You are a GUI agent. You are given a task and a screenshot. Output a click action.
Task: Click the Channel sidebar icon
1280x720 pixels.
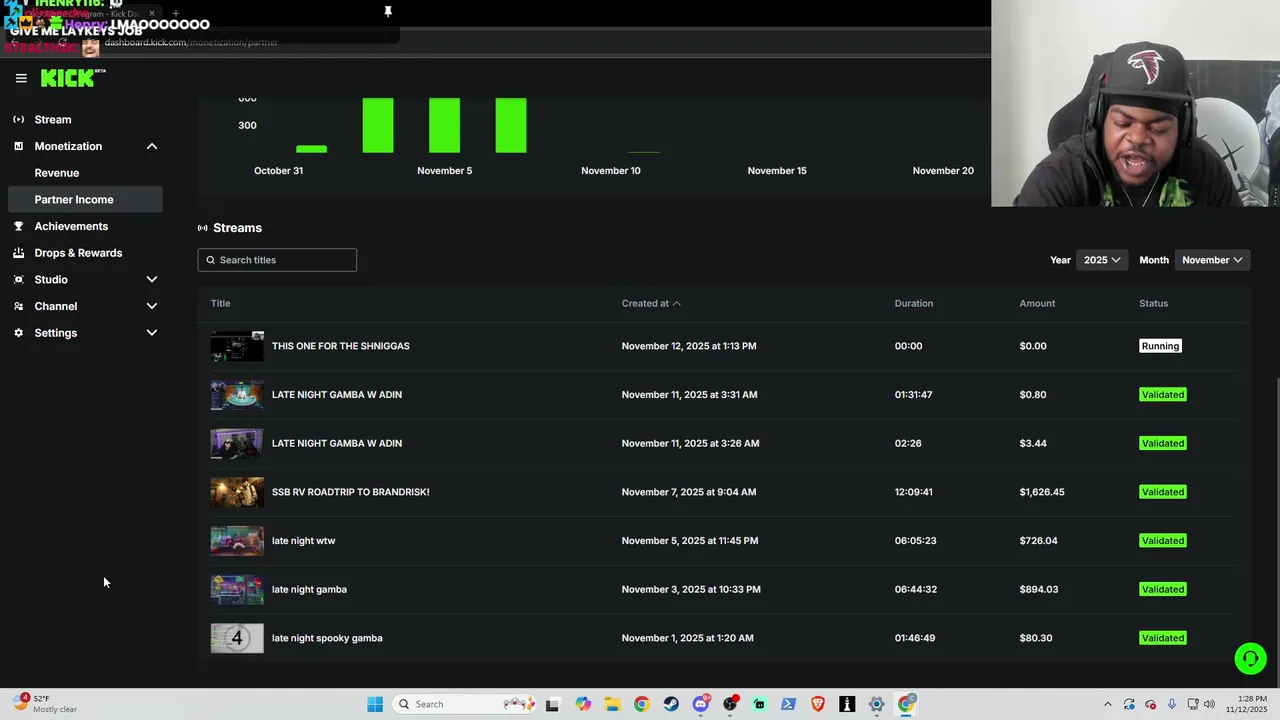tap(18, 306)
